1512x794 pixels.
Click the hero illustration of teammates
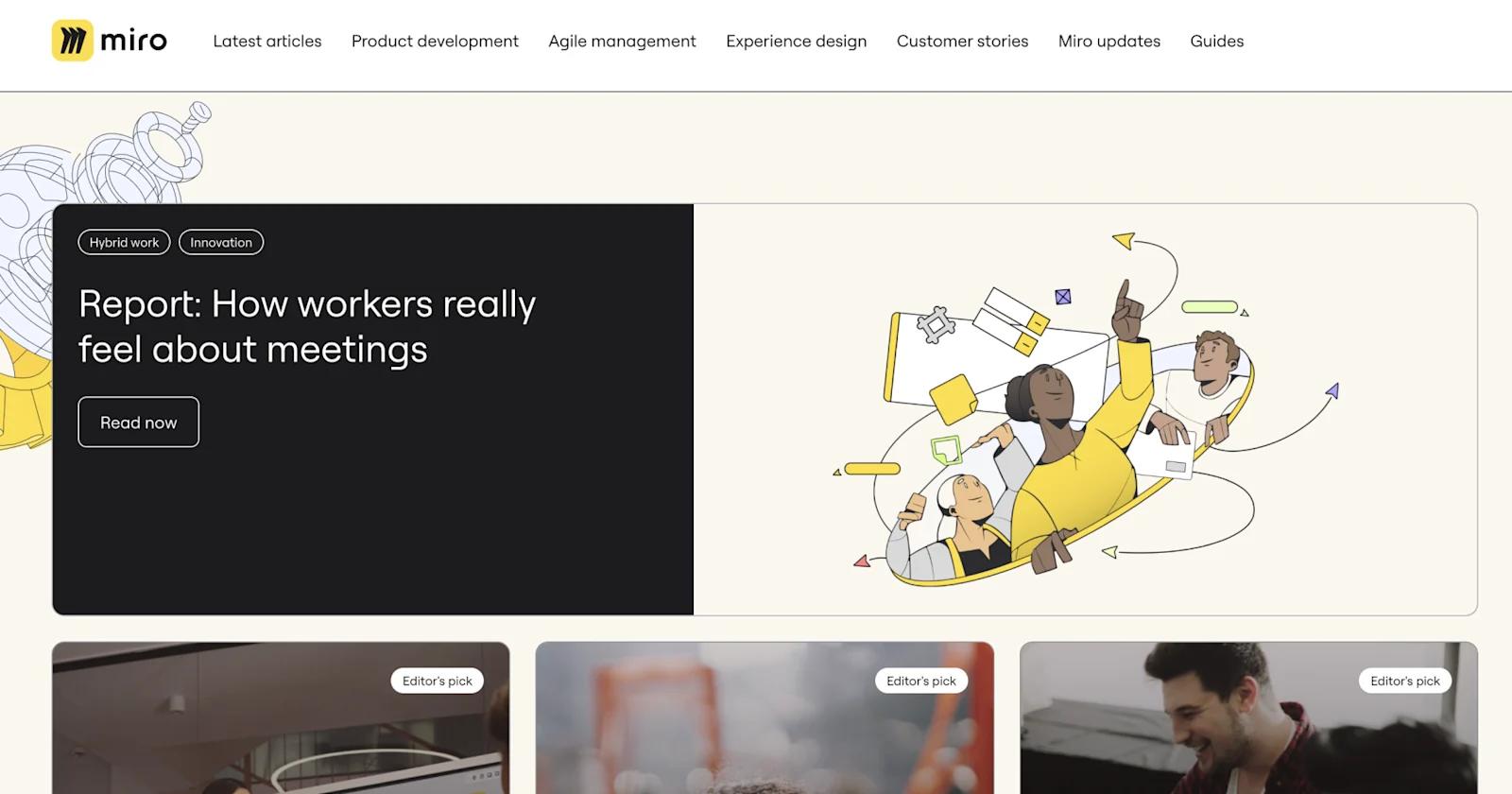(1085, 409)
